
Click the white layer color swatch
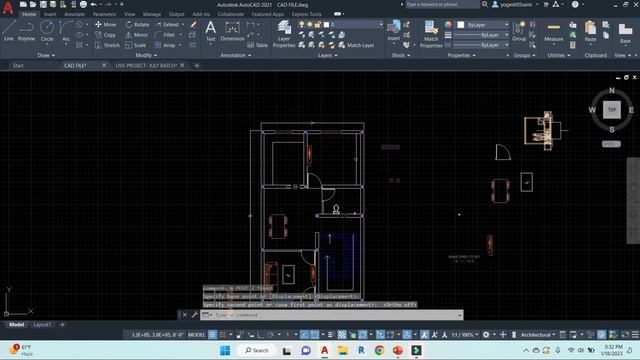[x=326, y=24]
